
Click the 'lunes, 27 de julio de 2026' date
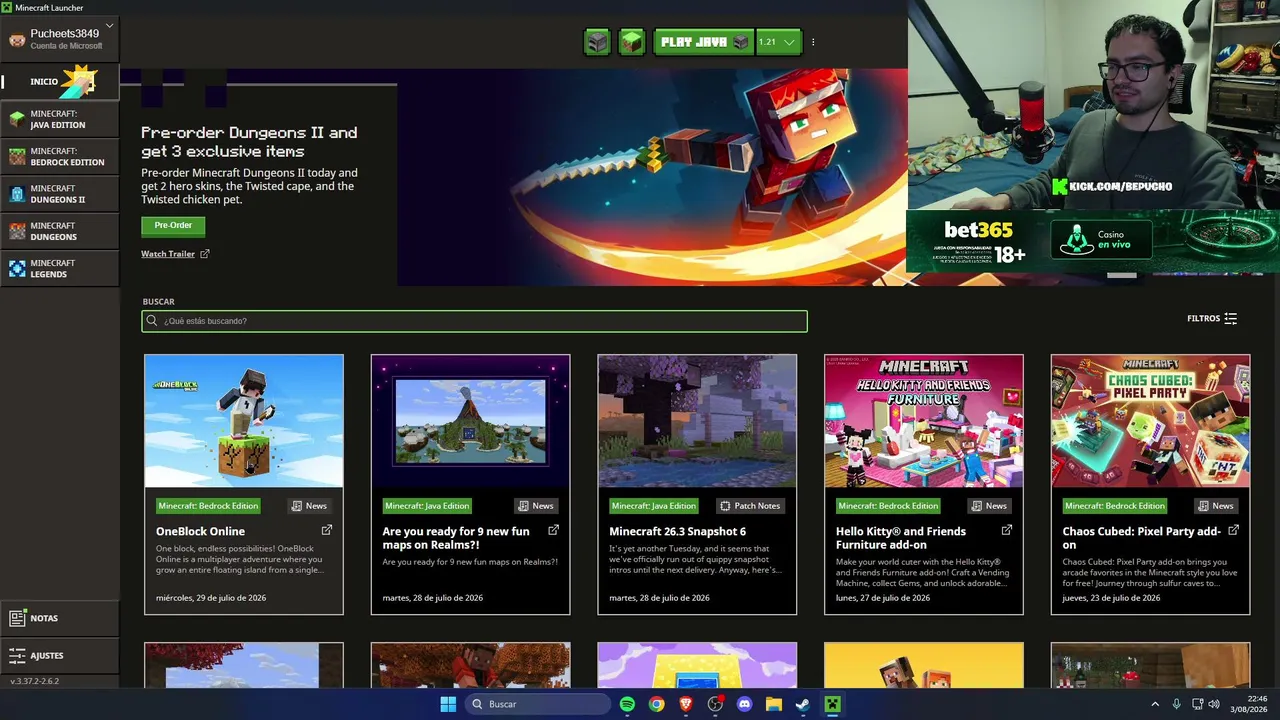(883, 598)
